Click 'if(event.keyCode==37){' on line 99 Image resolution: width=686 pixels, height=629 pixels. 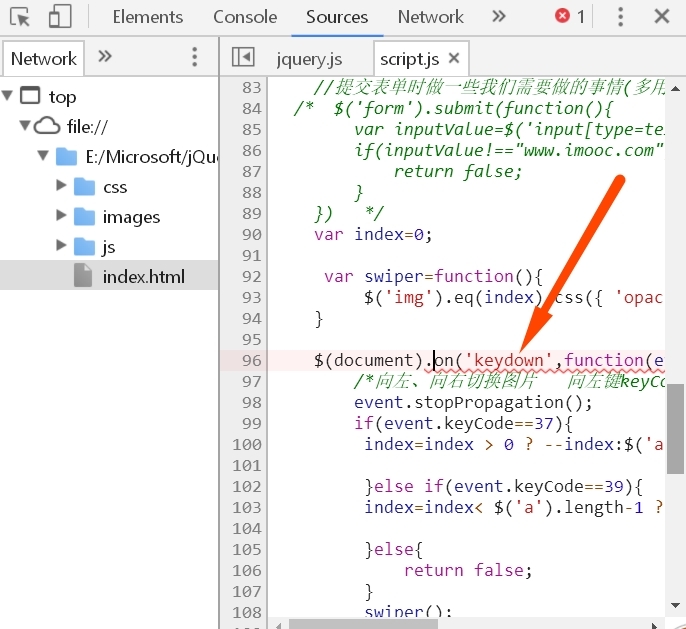(x=463, y=423)
